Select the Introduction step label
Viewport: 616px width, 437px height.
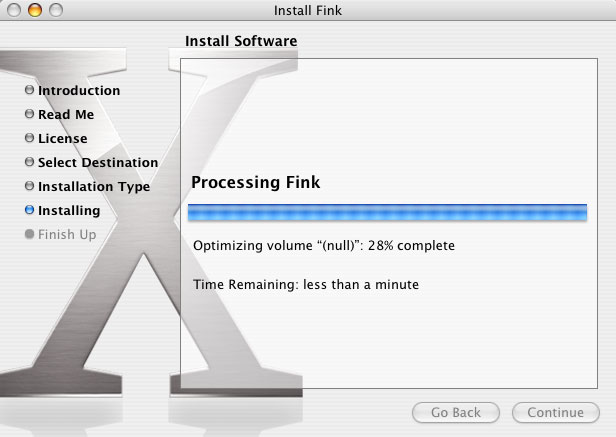pos(79,90)
